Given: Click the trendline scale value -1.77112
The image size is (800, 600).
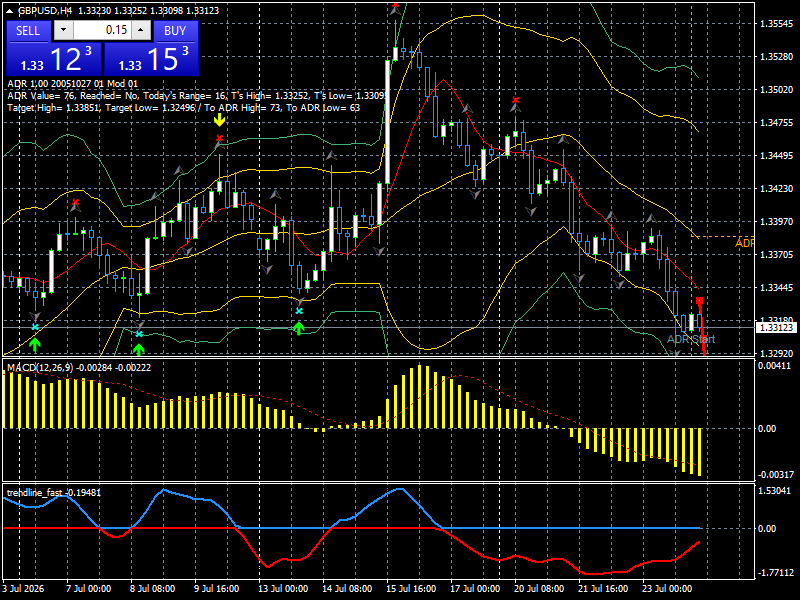Looking at the screenshot, I should point(776,572).
